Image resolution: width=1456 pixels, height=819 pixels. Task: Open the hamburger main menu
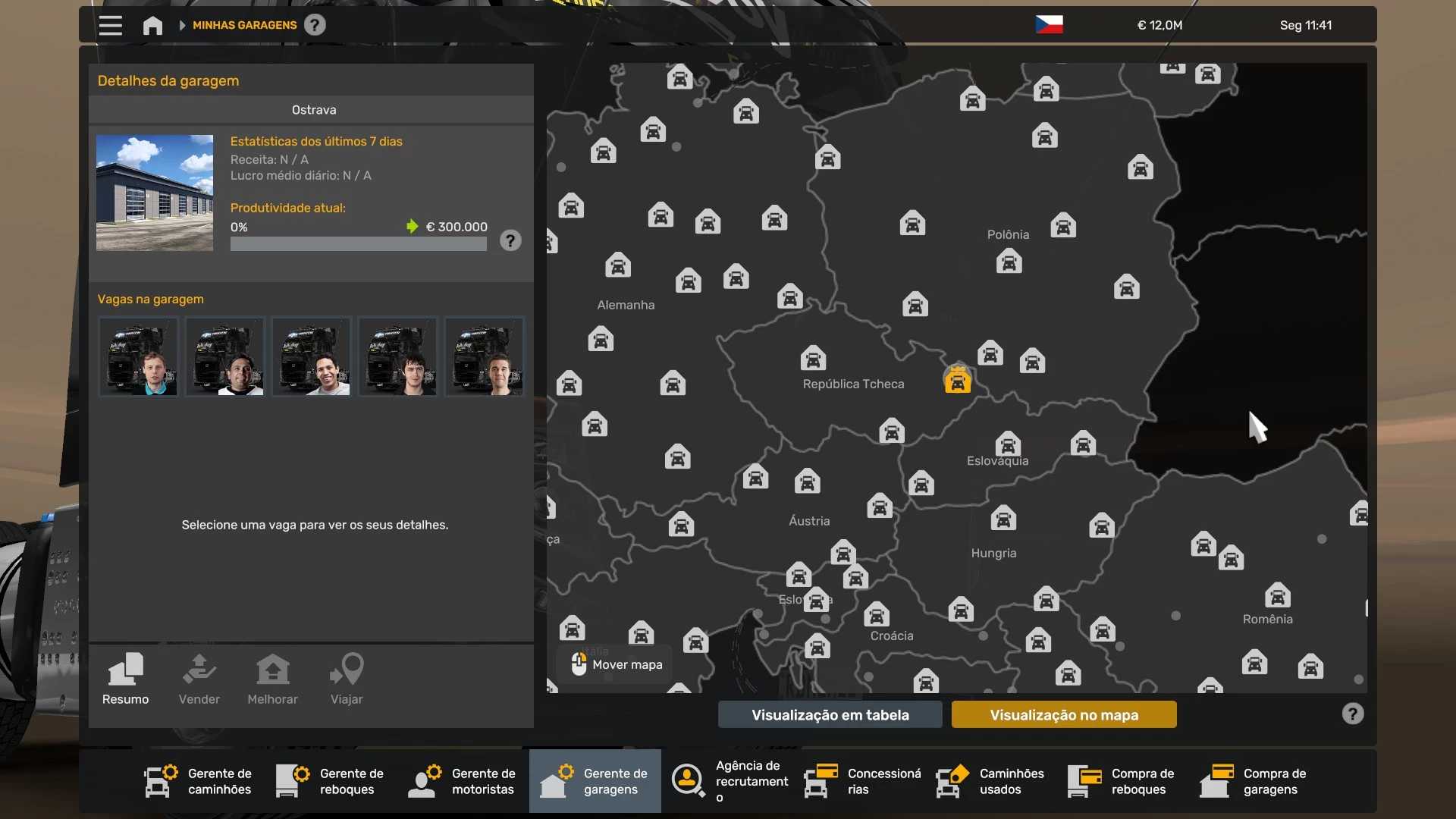tap(110, 25)
